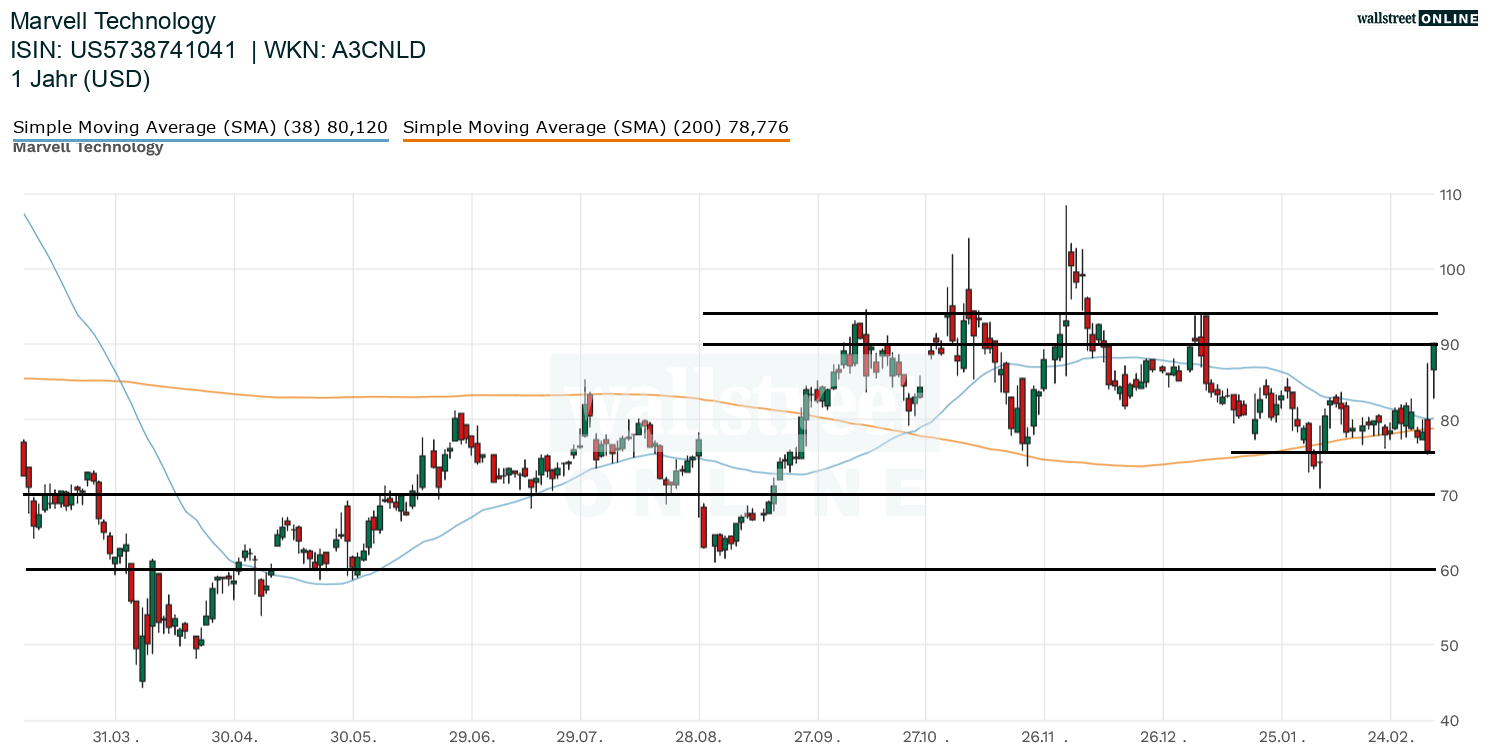Click the last green candlestick reaching 90
1490x745 pixels.
(x=1433, y=357)
